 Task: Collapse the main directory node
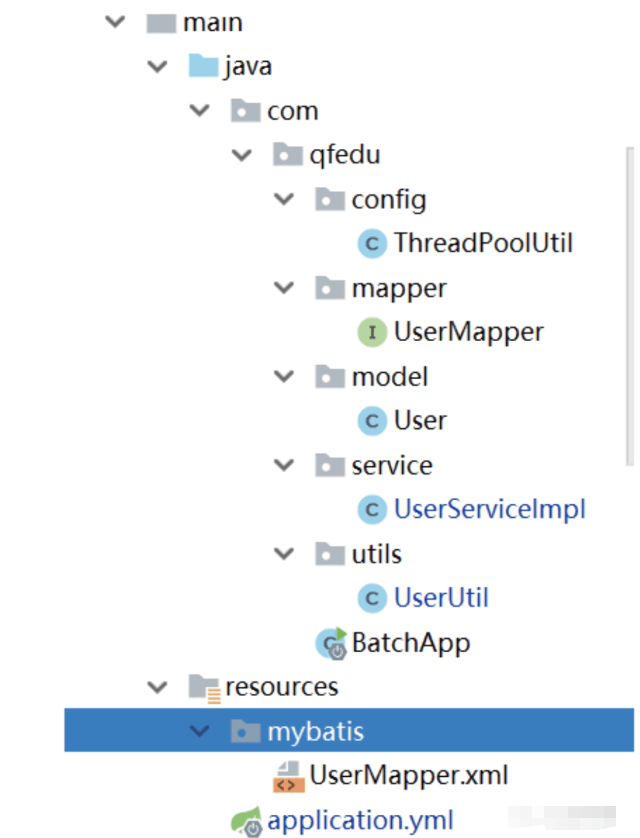[x=113, y=22]
